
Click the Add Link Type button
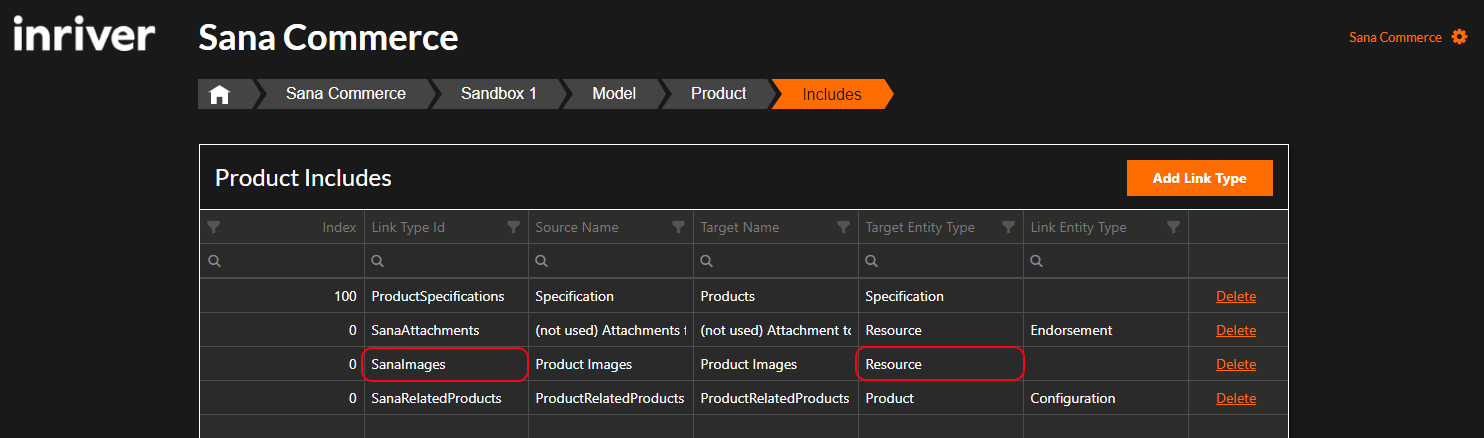click(x=1199, y=178)
